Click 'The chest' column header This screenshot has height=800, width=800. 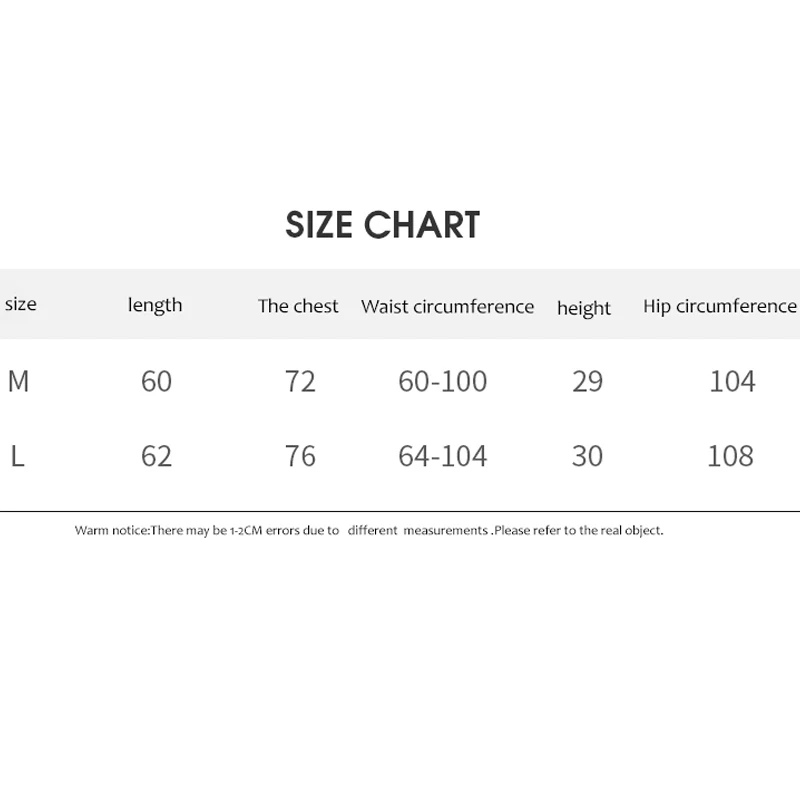tap(298, 306)
